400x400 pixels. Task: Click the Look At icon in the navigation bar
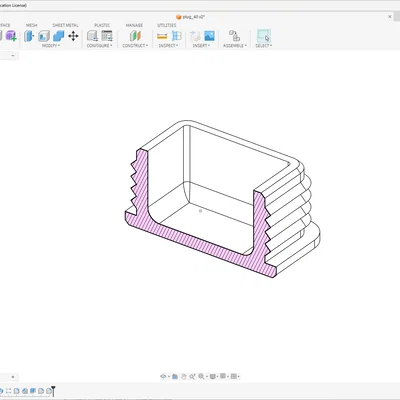175,376
